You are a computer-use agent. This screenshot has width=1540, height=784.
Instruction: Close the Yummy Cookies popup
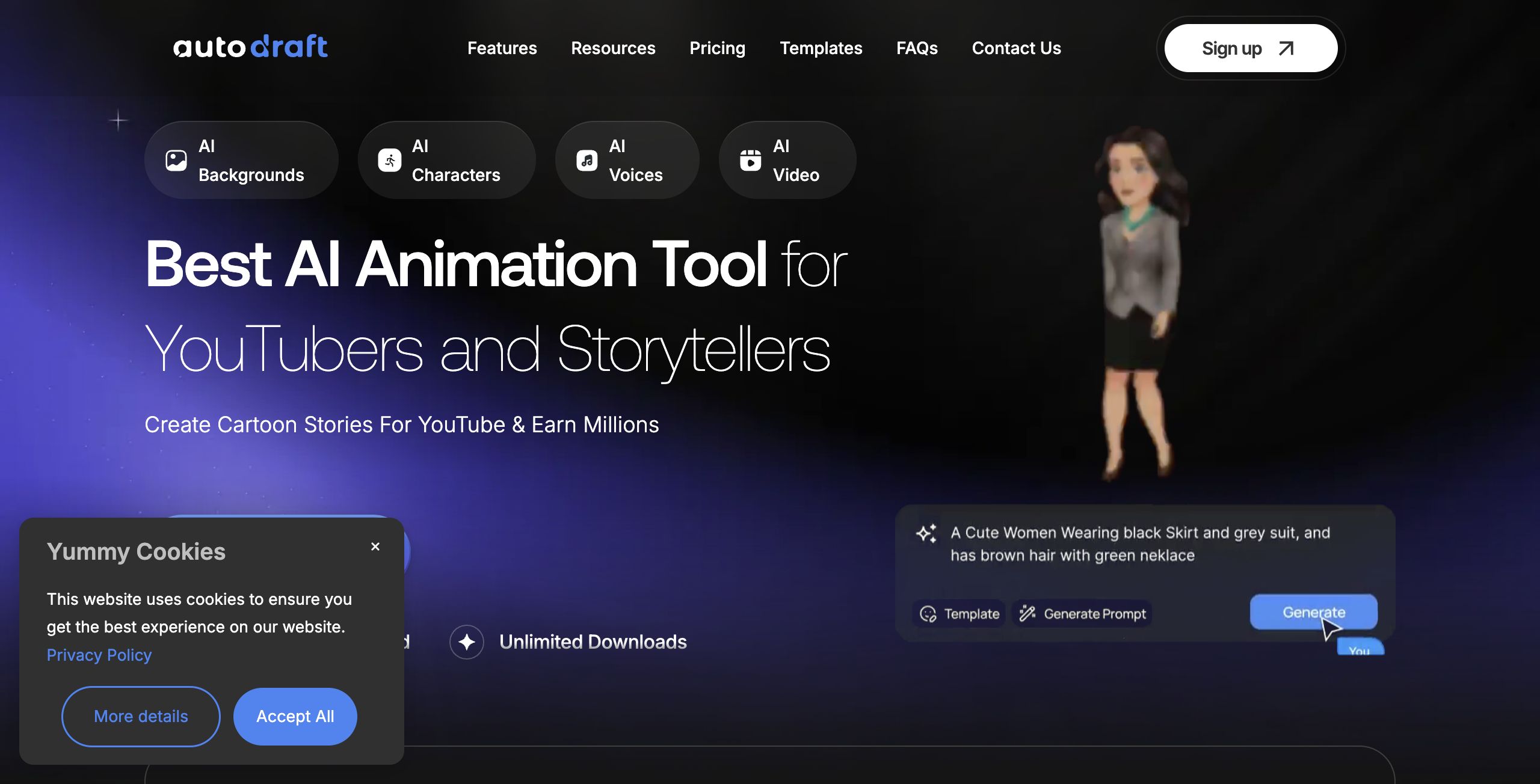[x=375, y=547]
